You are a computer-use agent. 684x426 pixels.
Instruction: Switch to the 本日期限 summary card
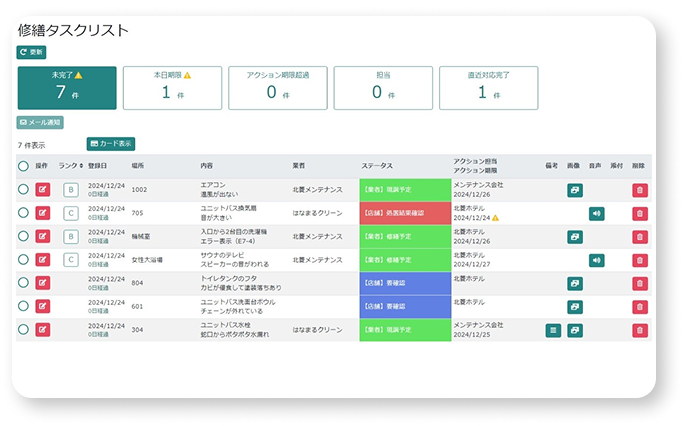[x=170, y=88]
